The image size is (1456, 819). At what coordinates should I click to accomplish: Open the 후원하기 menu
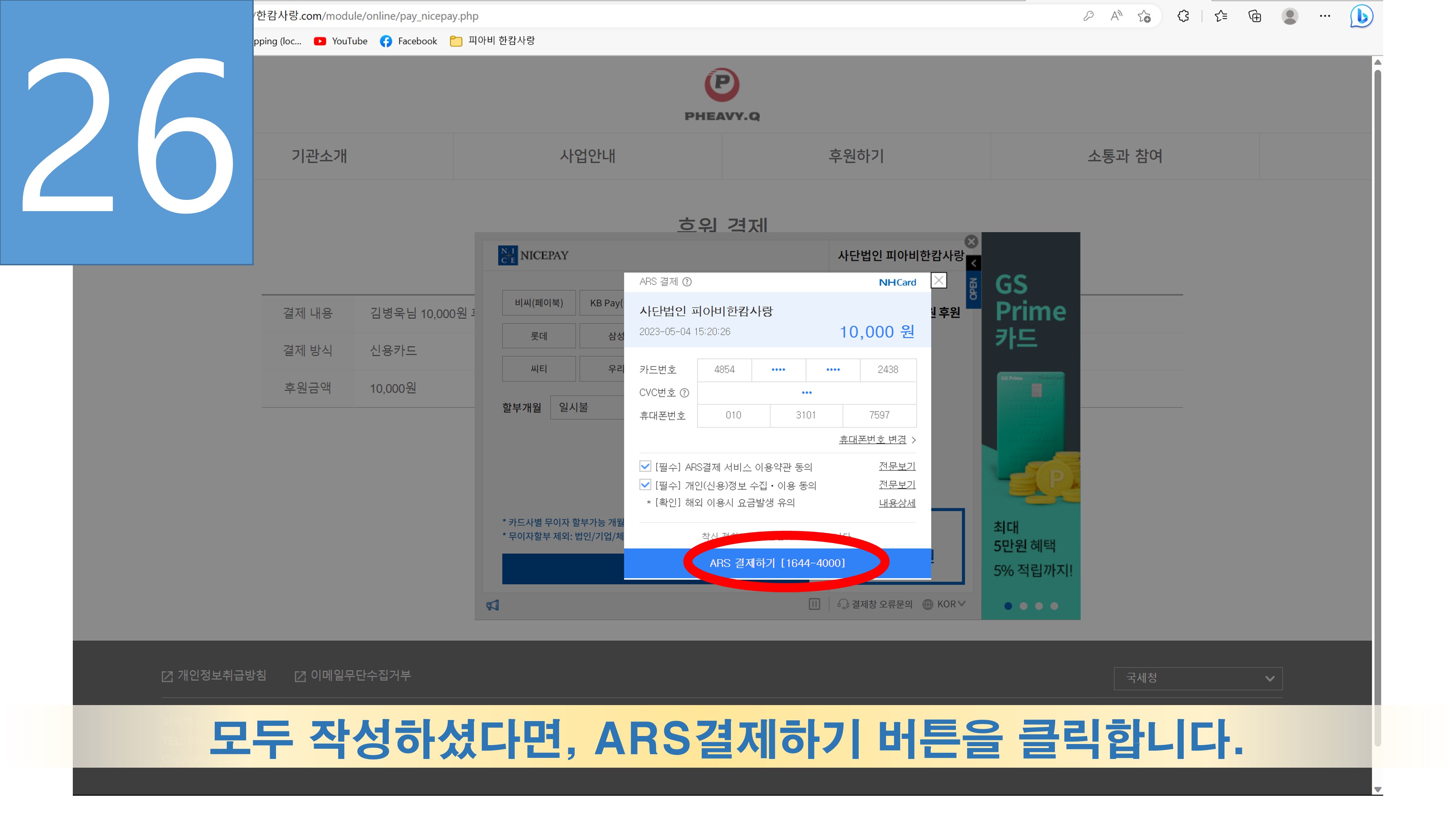coord(856,156)
